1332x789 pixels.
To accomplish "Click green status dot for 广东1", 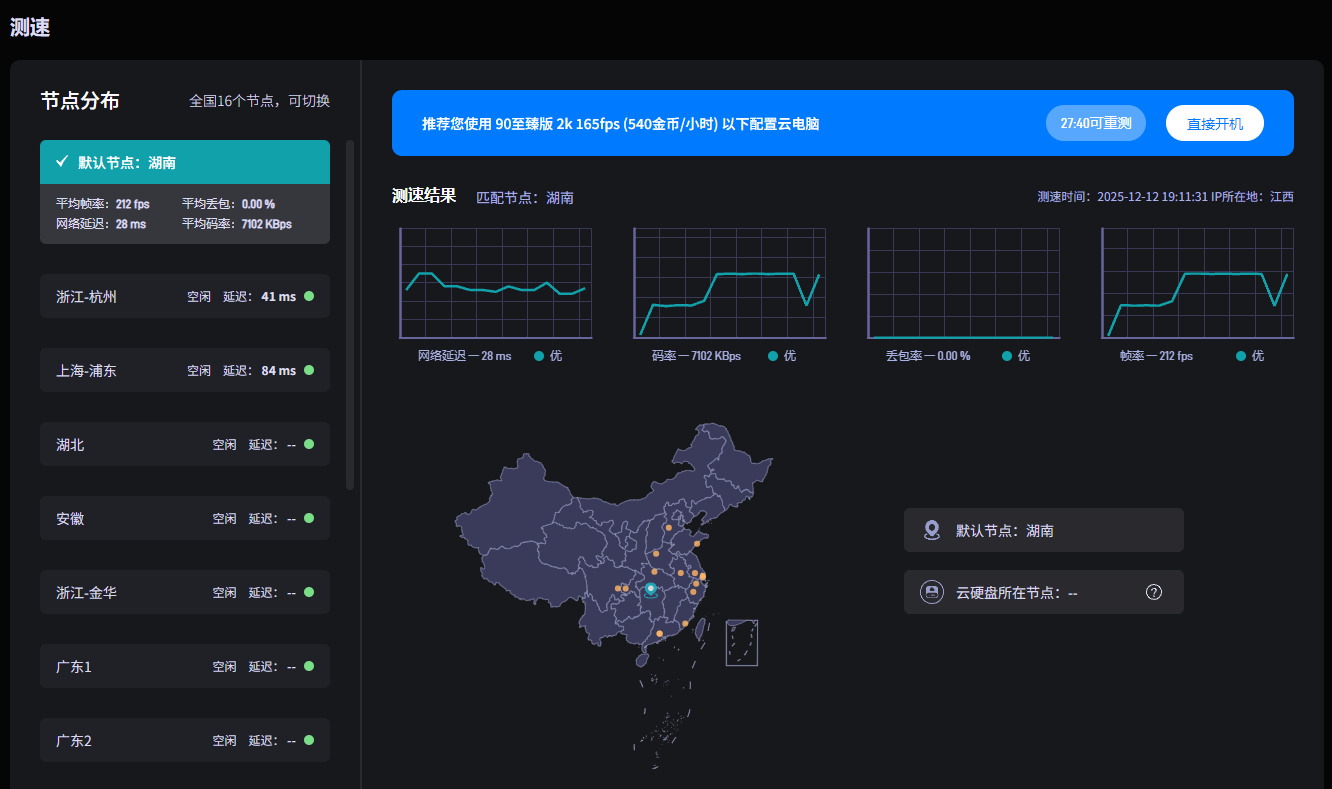I will 309,666.
